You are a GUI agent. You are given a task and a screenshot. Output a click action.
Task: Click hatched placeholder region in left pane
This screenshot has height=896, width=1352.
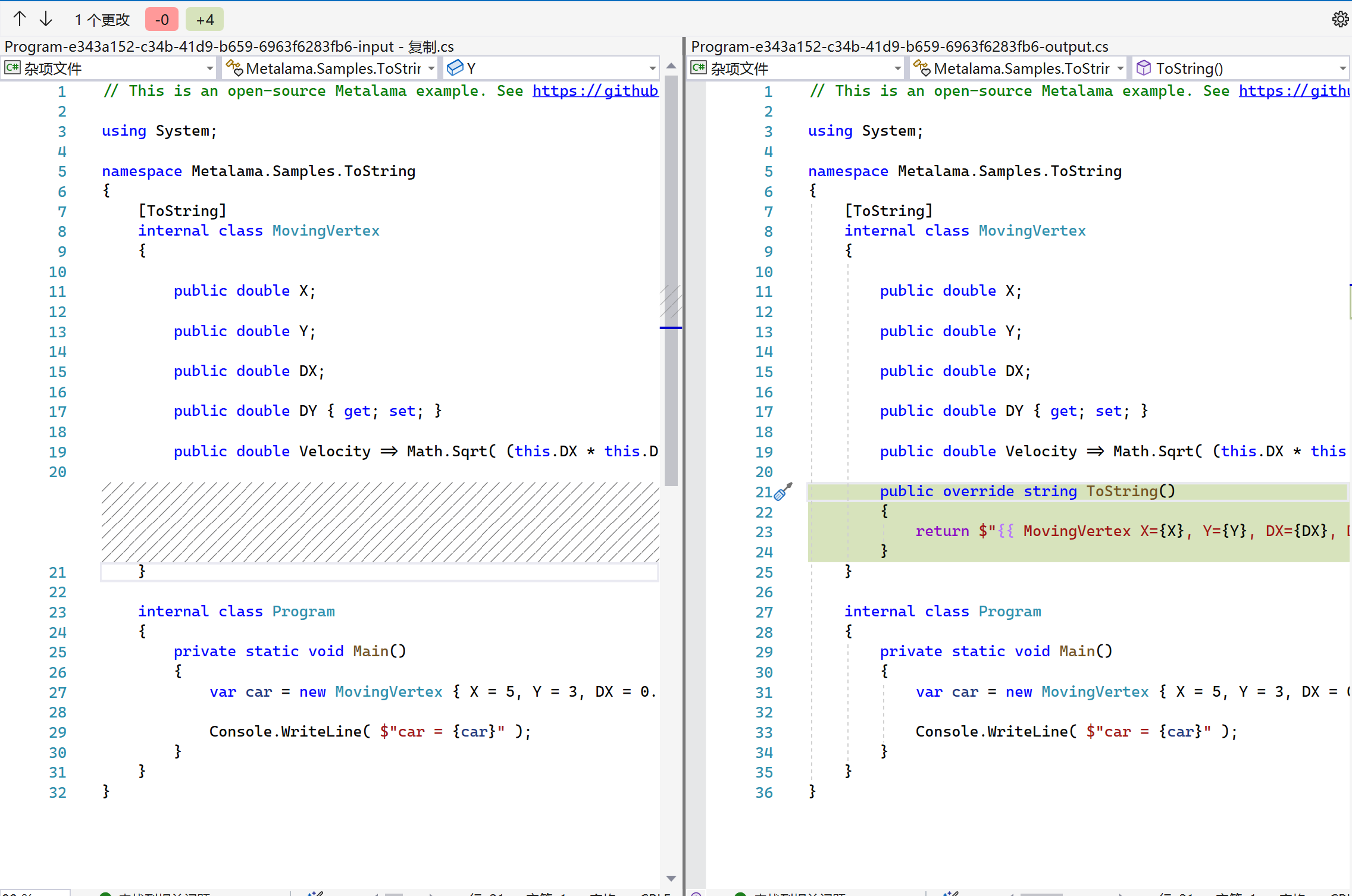pyautogui.click(x=380, y=522)
